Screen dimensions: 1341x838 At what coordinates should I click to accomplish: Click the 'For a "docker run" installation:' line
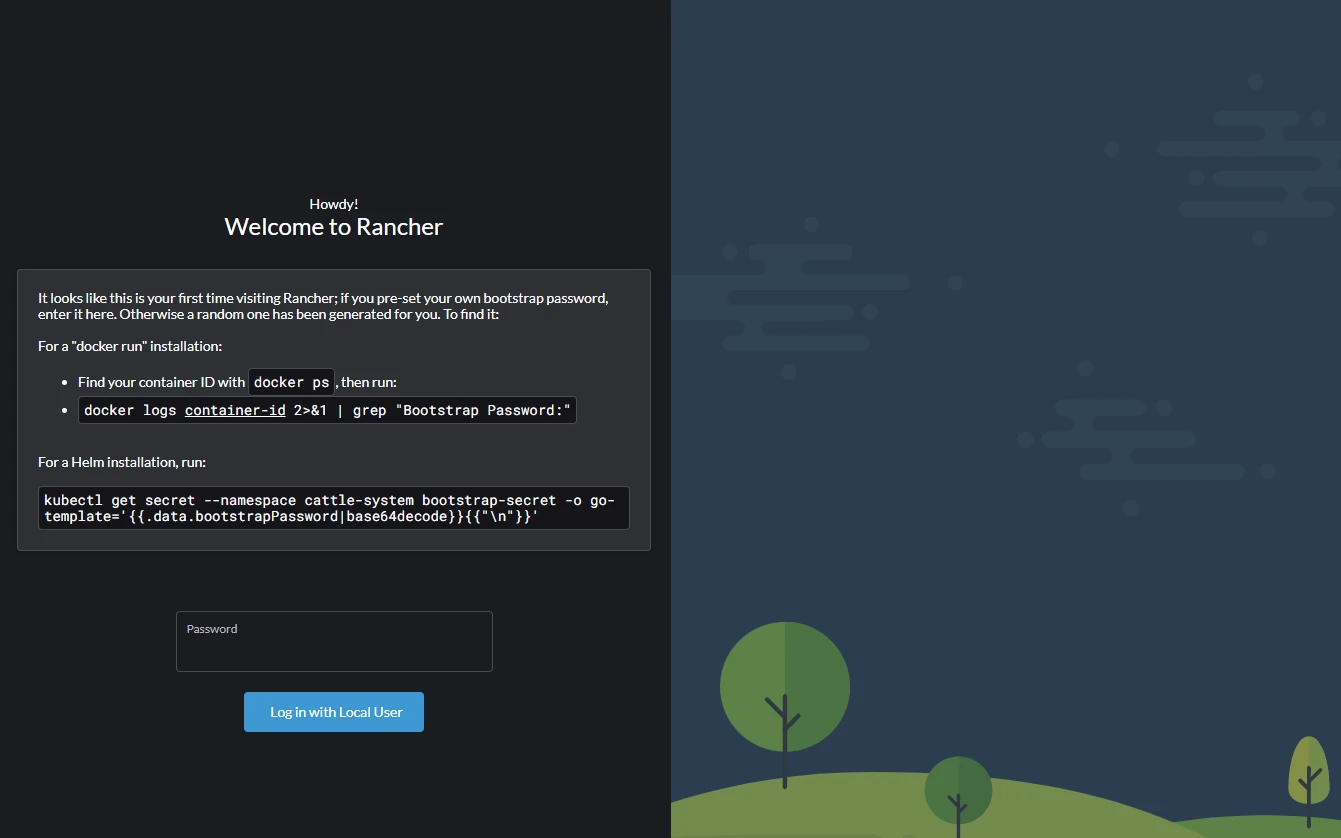[x=130, y=346]
